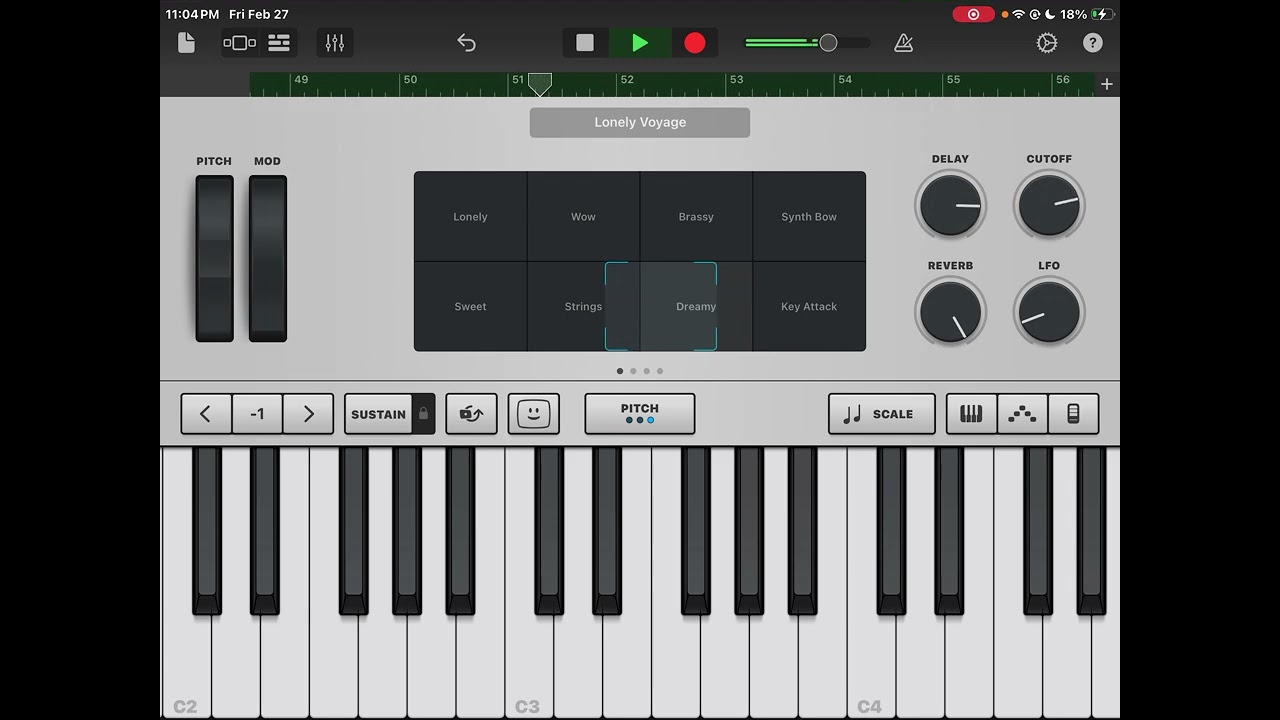The width and height of the screenshot is (1280, 720).
Task: Click the Pitch wheel
Action: [x=214, y=258]
